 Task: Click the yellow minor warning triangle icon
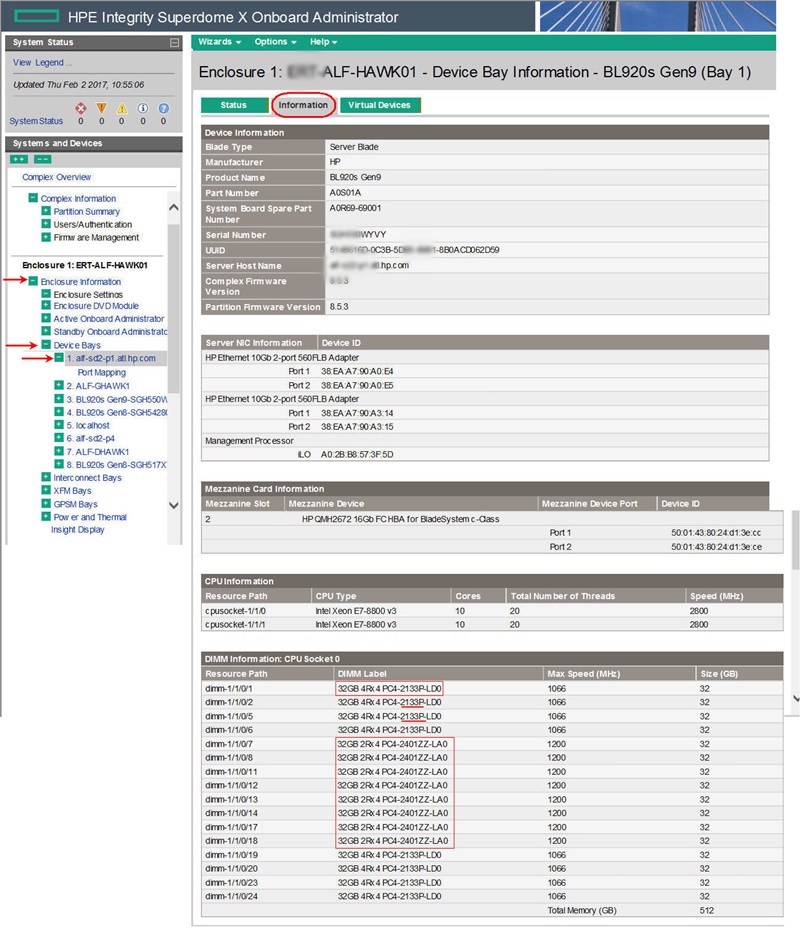[x=122, y=108]
